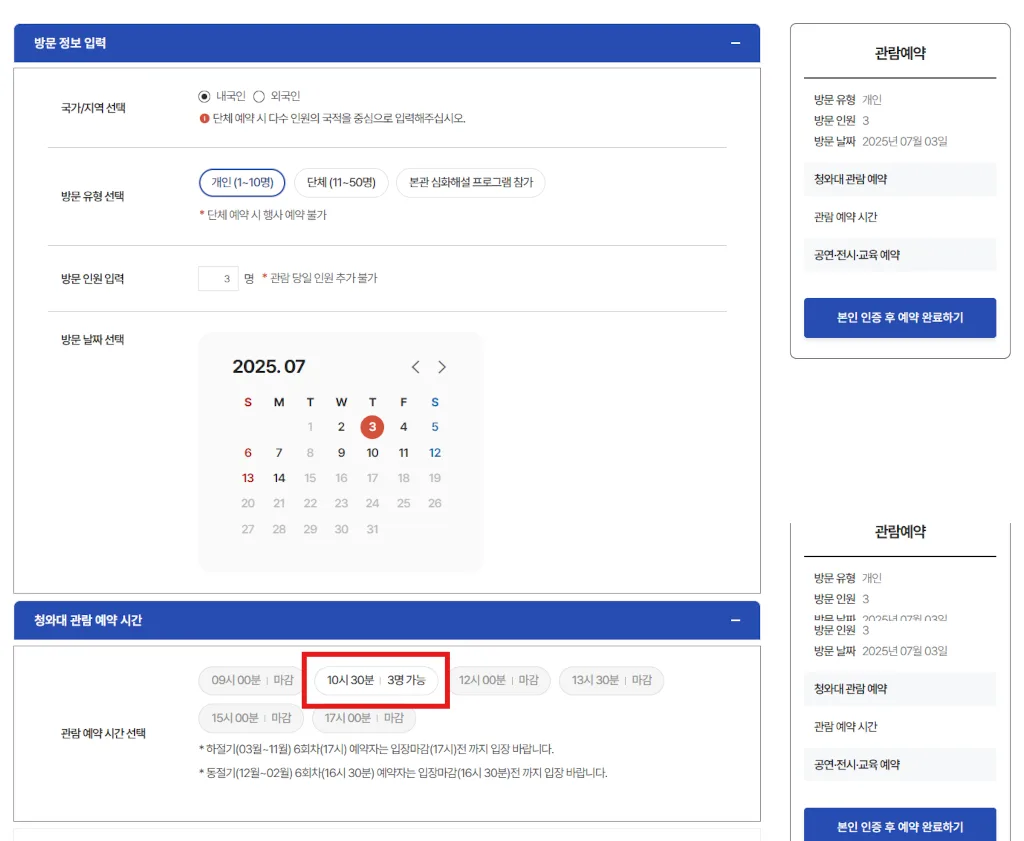Collapse the 방문 정보 입력 section

pos(735,43)
